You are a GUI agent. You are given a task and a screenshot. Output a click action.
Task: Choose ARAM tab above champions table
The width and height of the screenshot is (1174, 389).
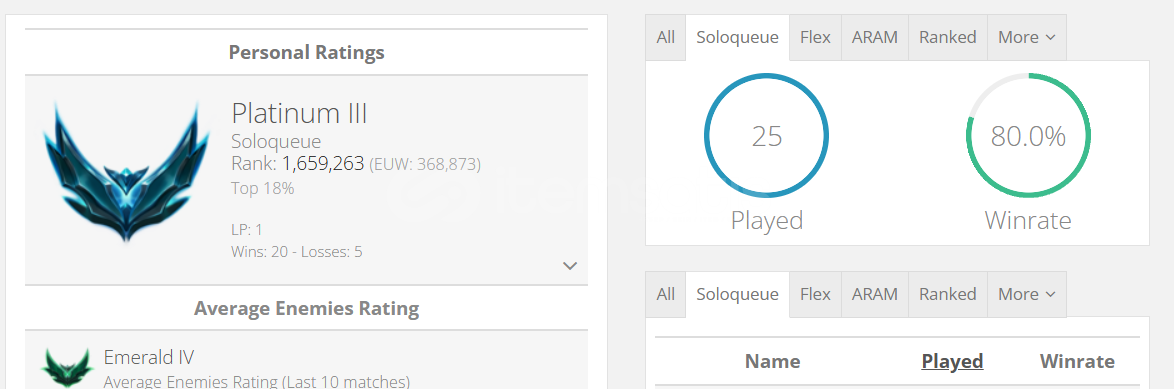pos(875,294)
